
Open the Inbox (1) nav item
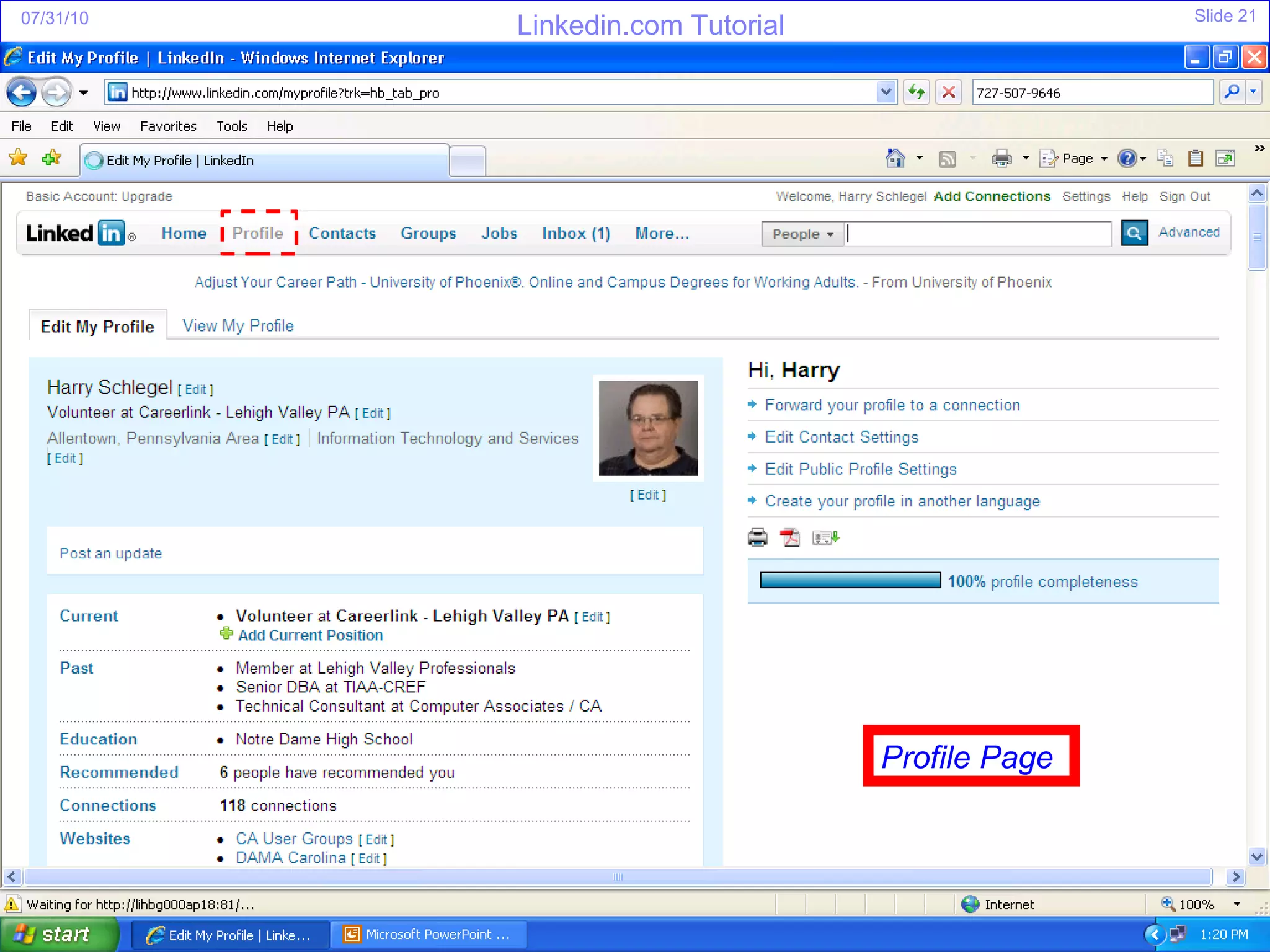576,233
